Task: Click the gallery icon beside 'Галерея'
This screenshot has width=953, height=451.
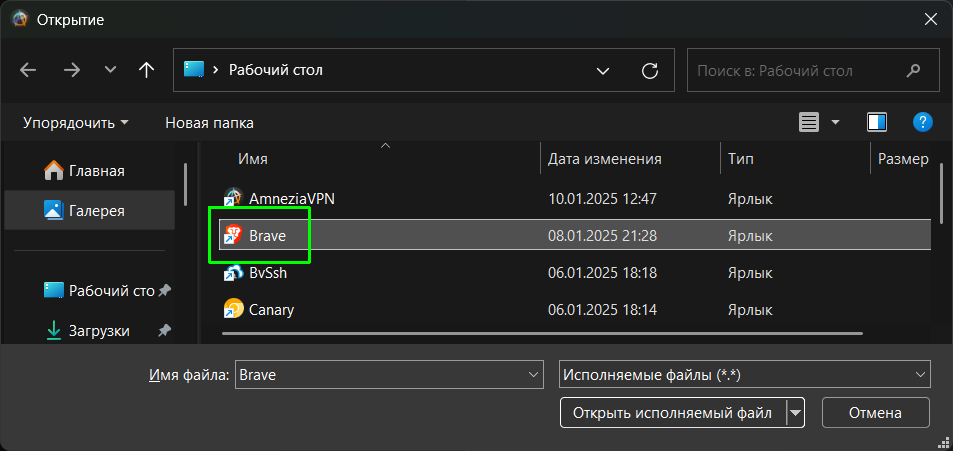Action: 53,210
